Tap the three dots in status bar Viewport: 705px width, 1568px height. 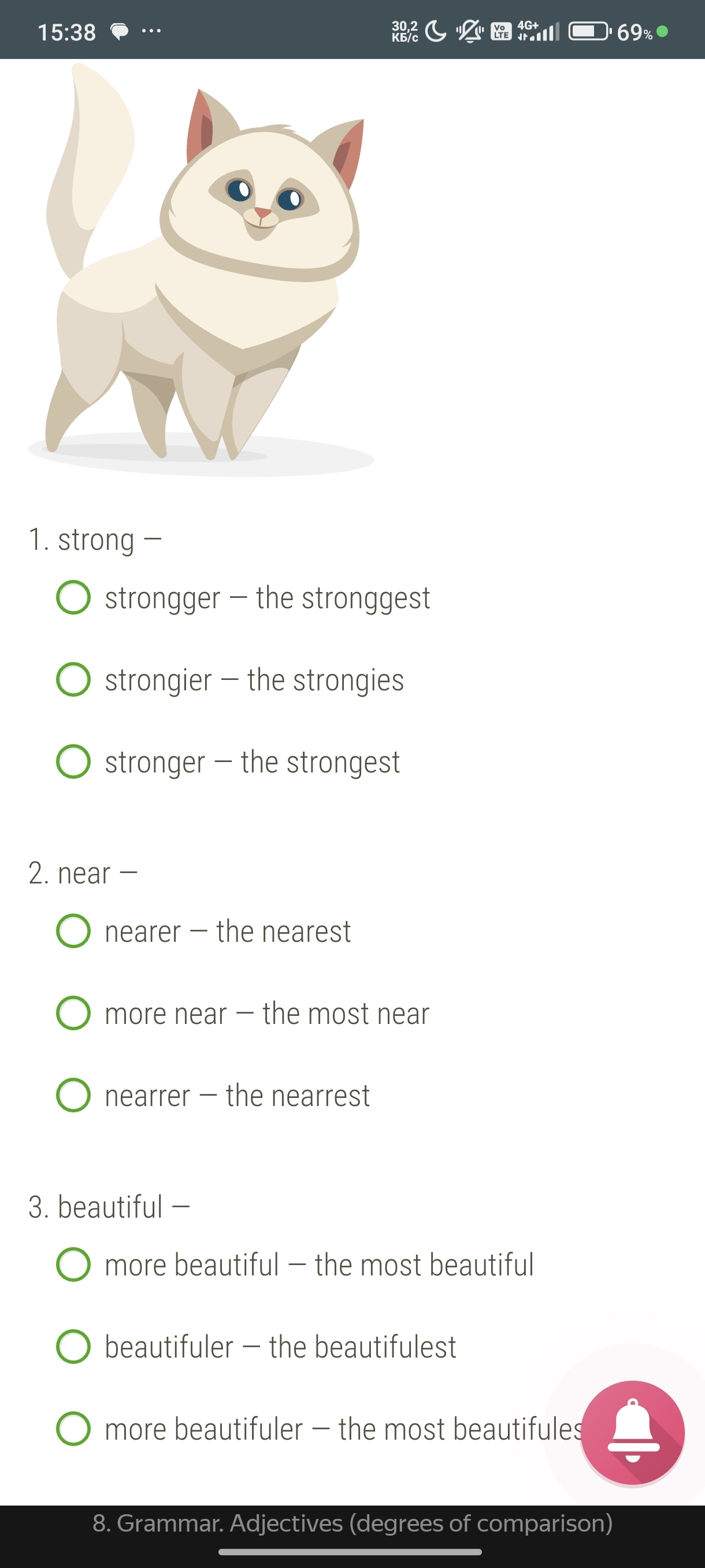coord(151,31)
